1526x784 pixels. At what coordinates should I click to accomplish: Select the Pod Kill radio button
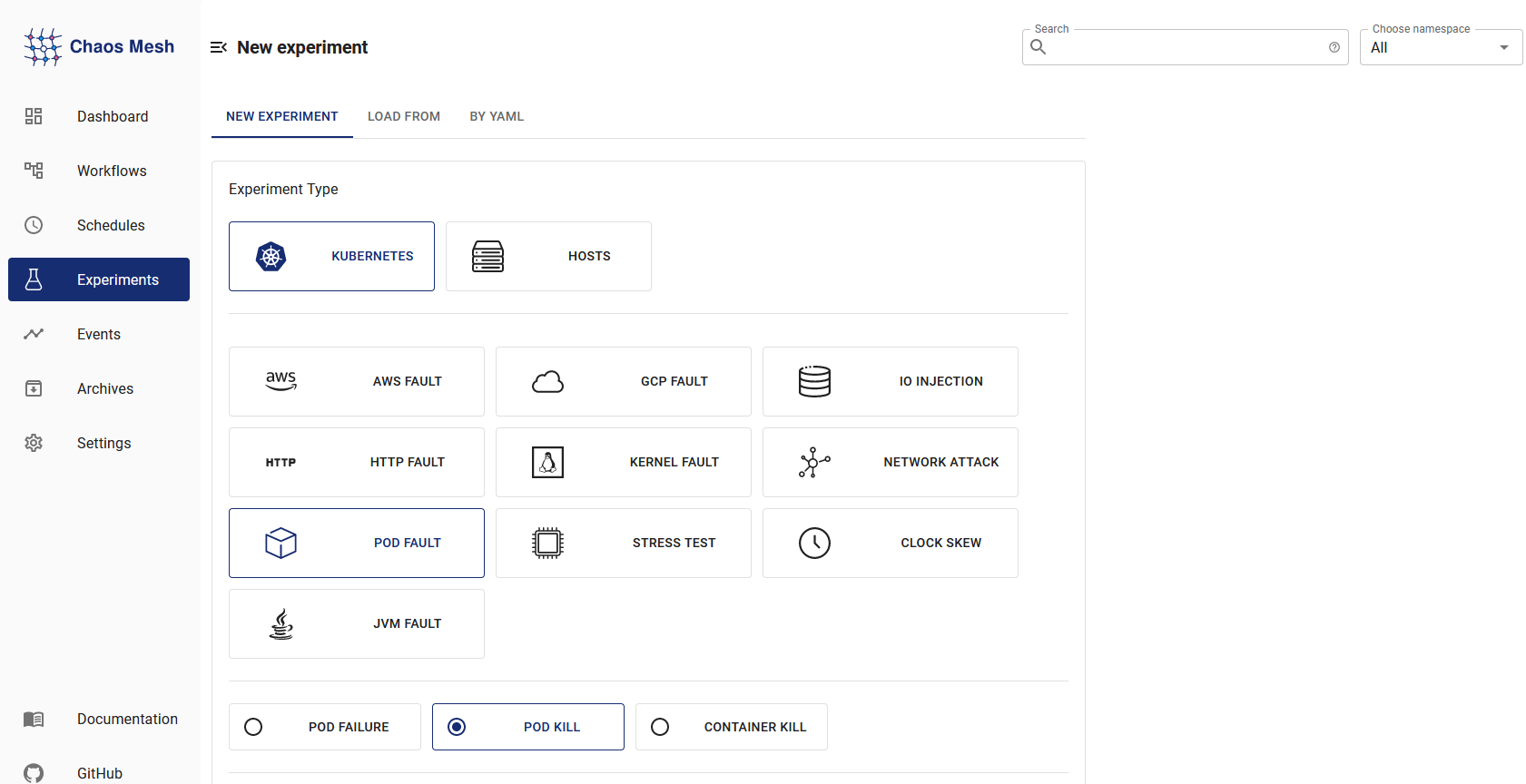click(457, 727)
